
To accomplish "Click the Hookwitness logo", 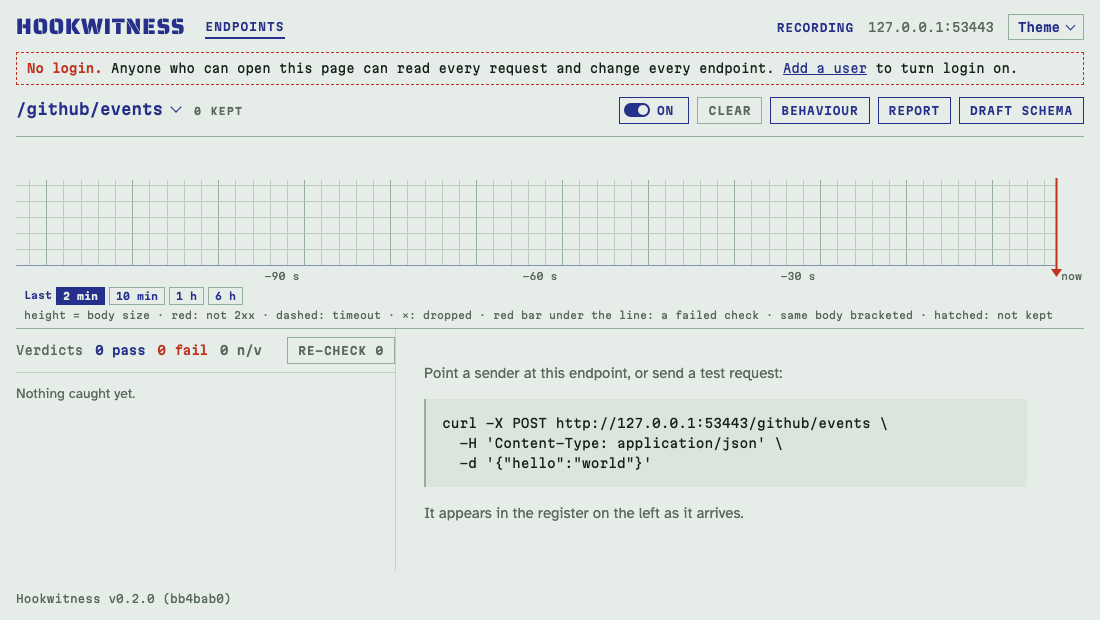I will 100,27.
